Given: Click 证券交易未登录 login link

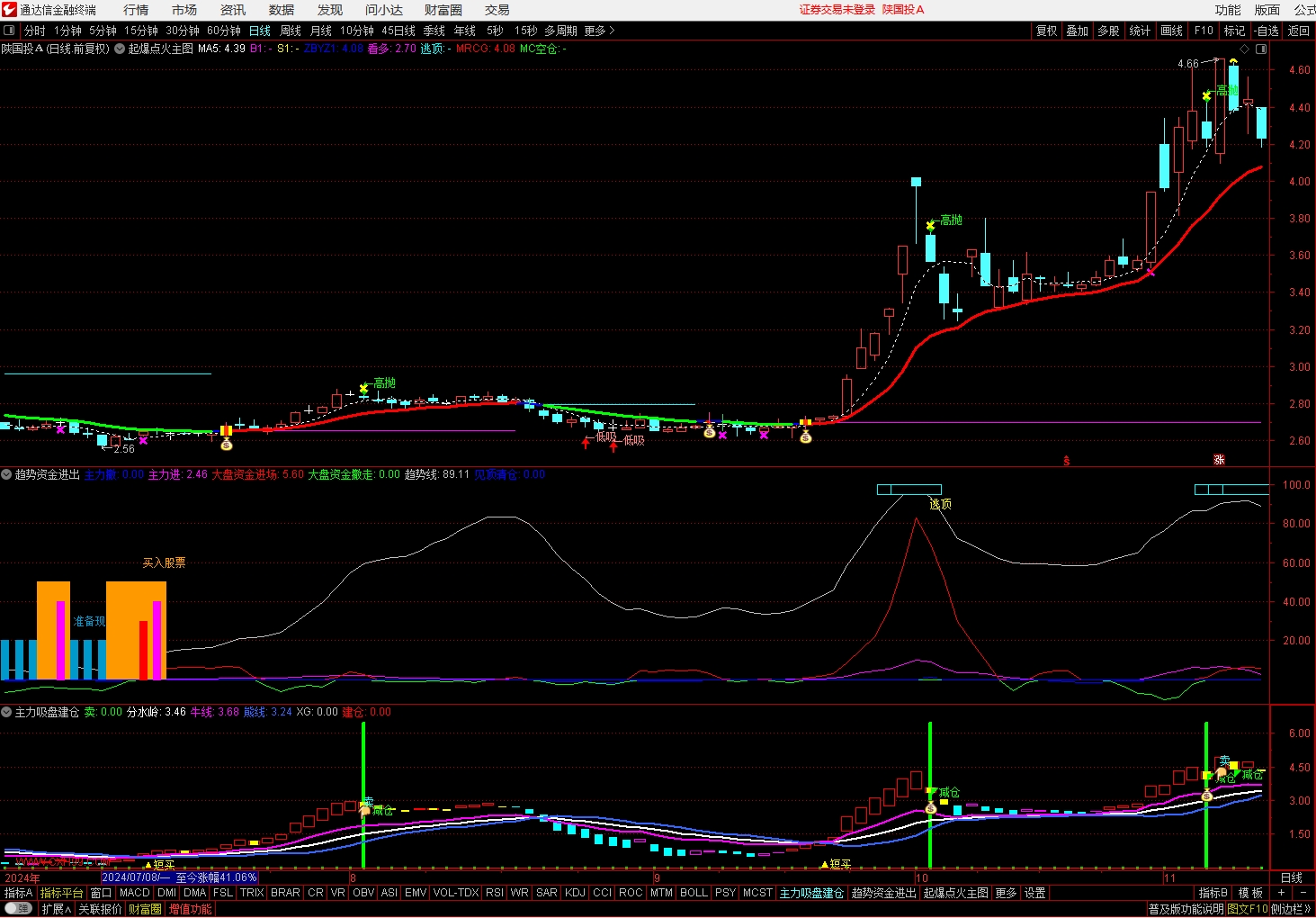Looking at the screenshot, I should point(837,10).
